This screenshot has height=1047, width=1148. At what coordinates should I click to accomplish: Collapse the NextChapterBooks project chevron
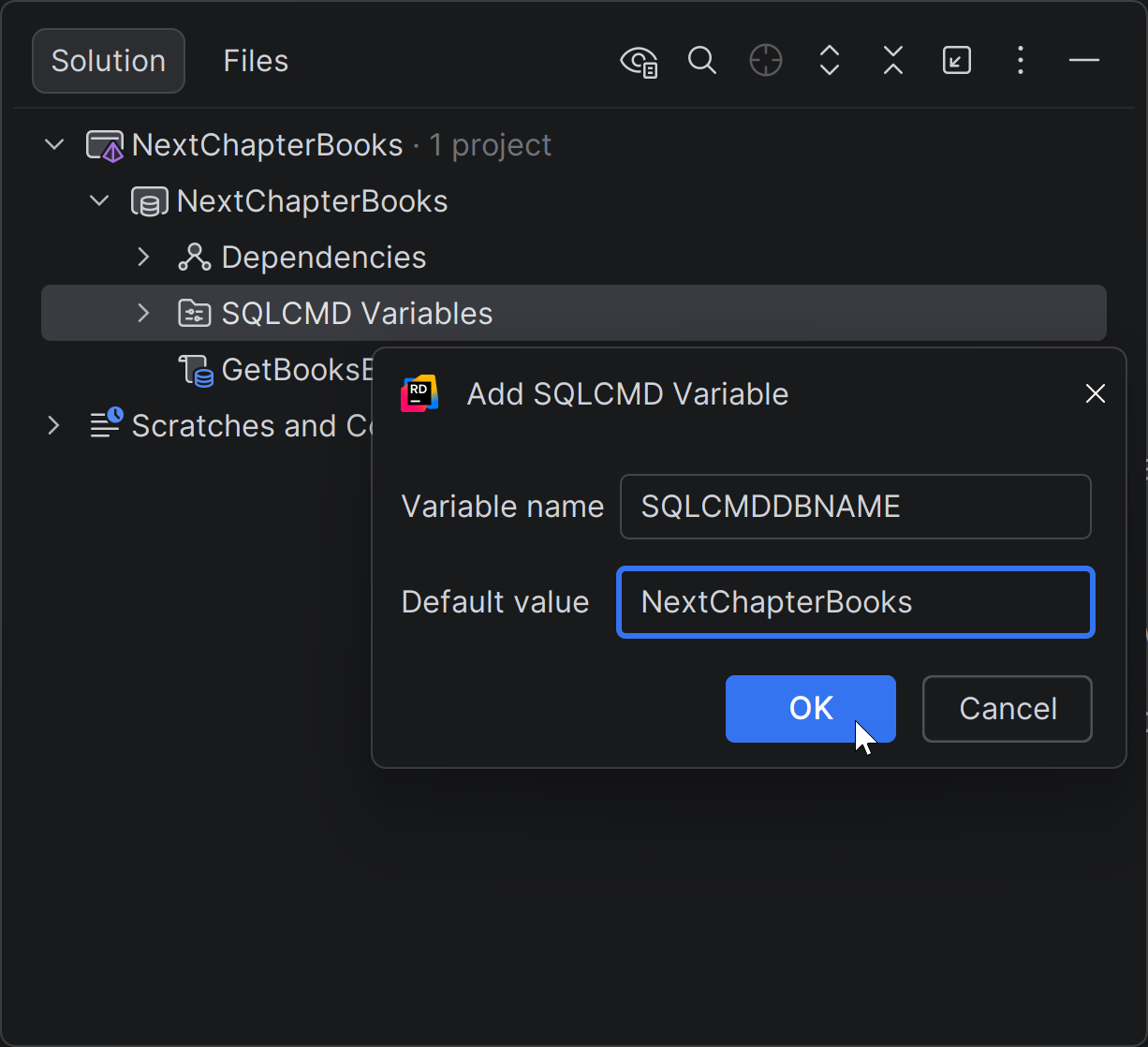98,199
